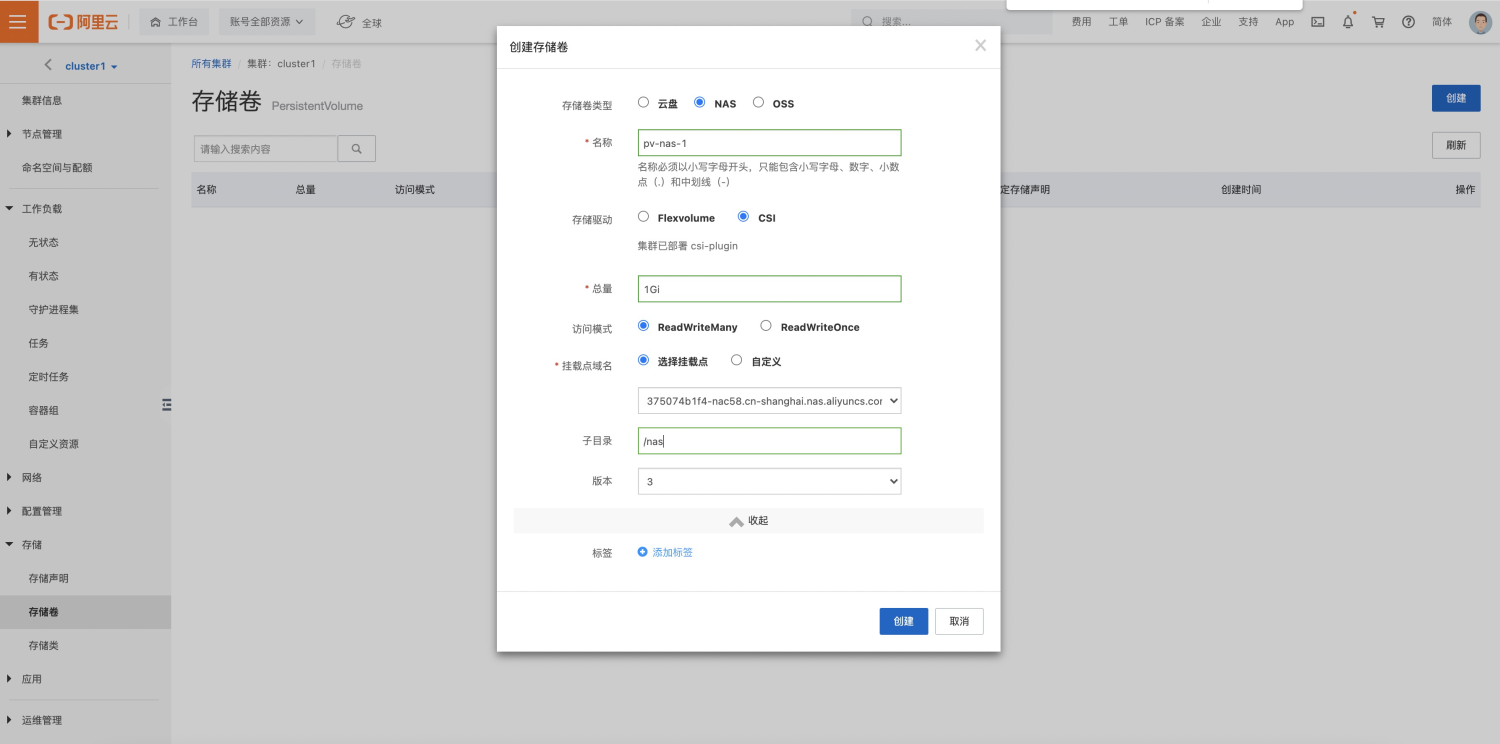This screenshot has height=744, width=1500.
Task: Focus the volume list search box
Action: tap(266, 149)
